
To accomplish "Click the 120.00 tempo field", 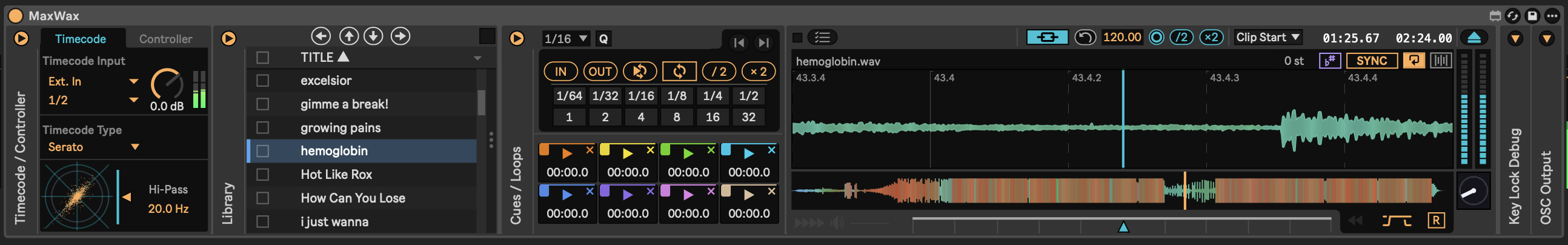I will click(1122, 37).
